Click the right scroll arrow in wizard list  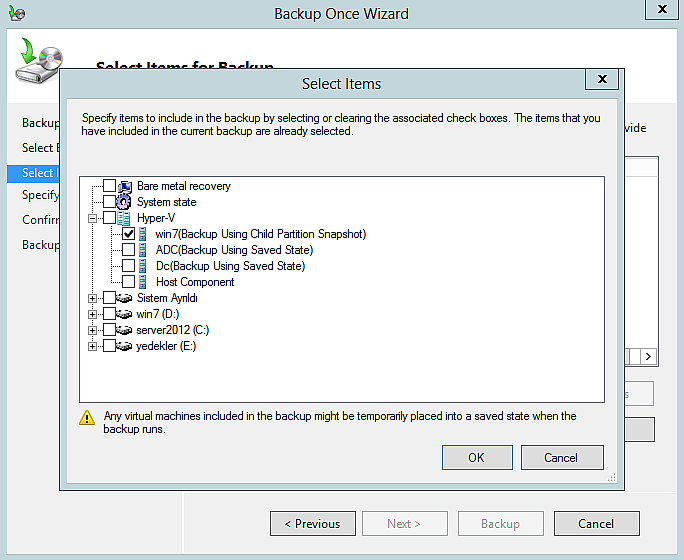click(x=648, y=356)
